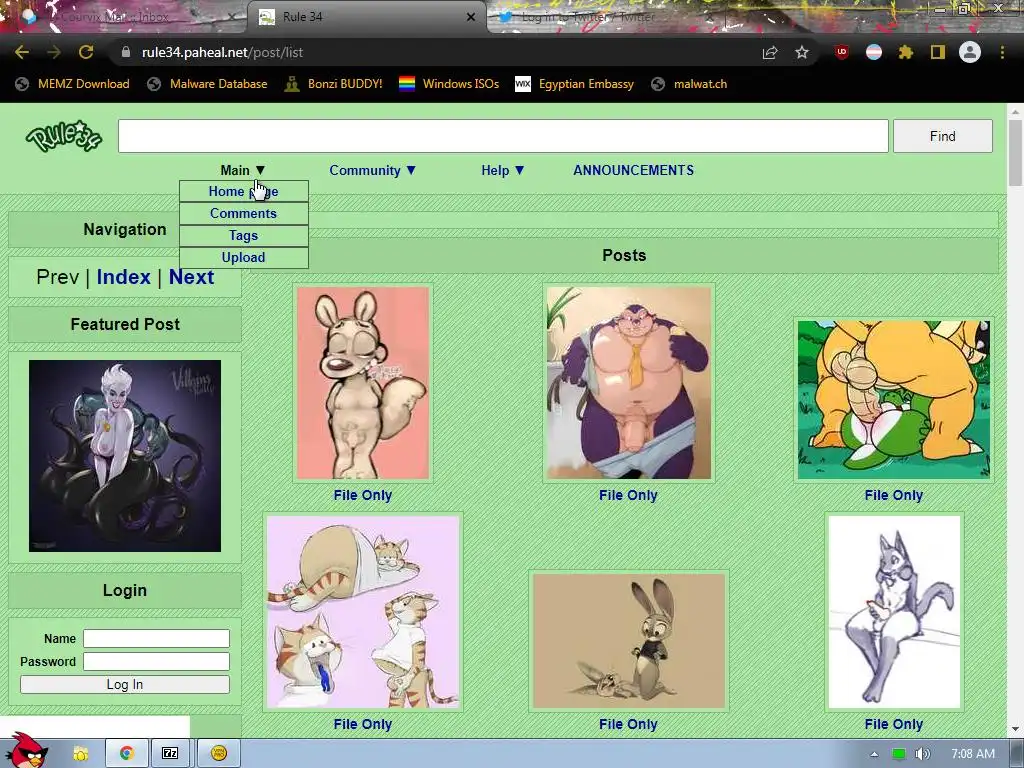Choose Tags from Main menu

244,236
